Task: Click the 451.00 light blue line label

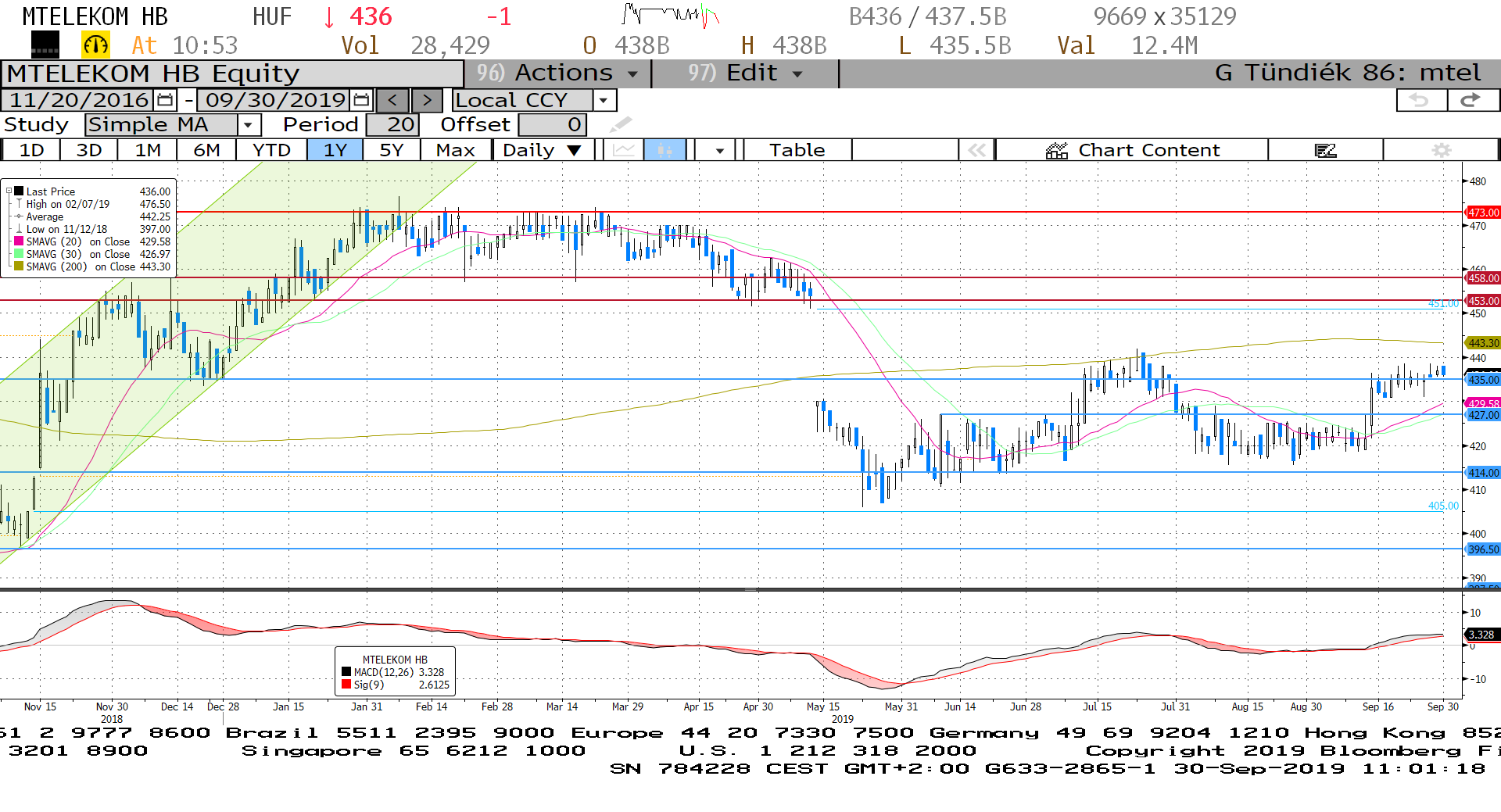Action: point(1443,303)
